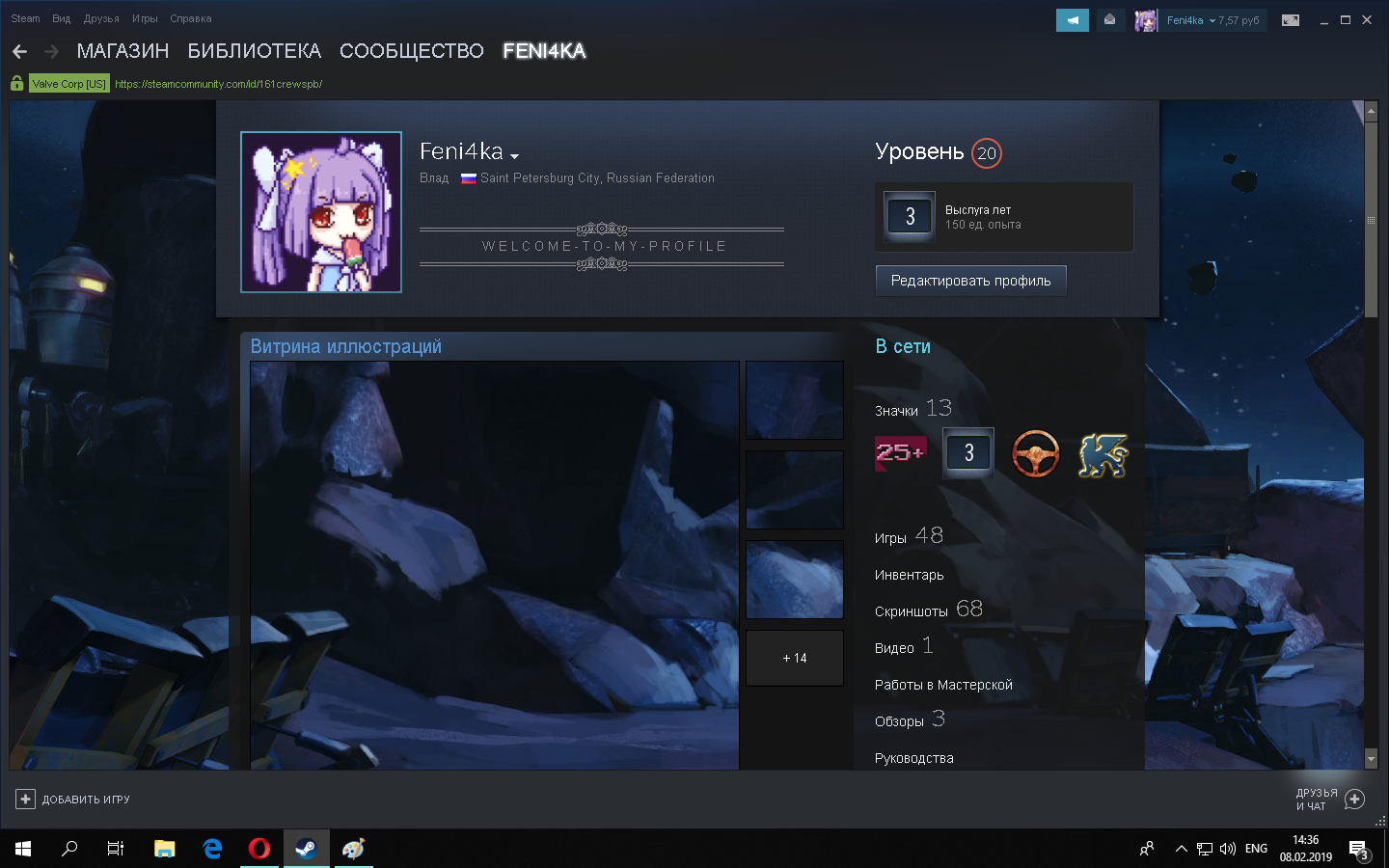The image size is (1389, 868).
Task: Open the account dropdown showing 7,57 руб
Action: pos(1212,20)
